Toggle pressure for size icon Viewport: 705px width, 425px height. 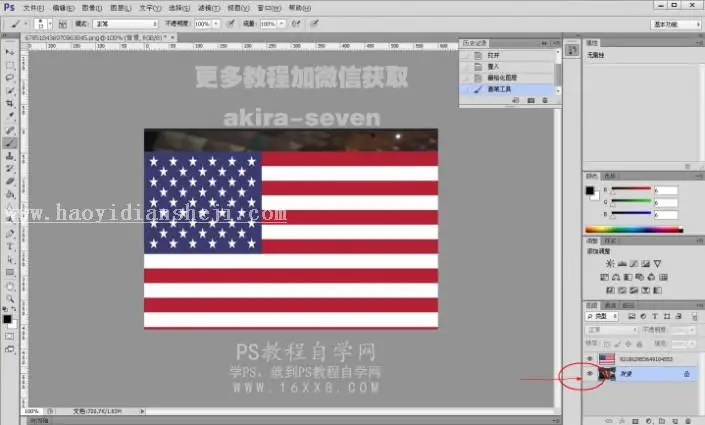coord(315,24)
